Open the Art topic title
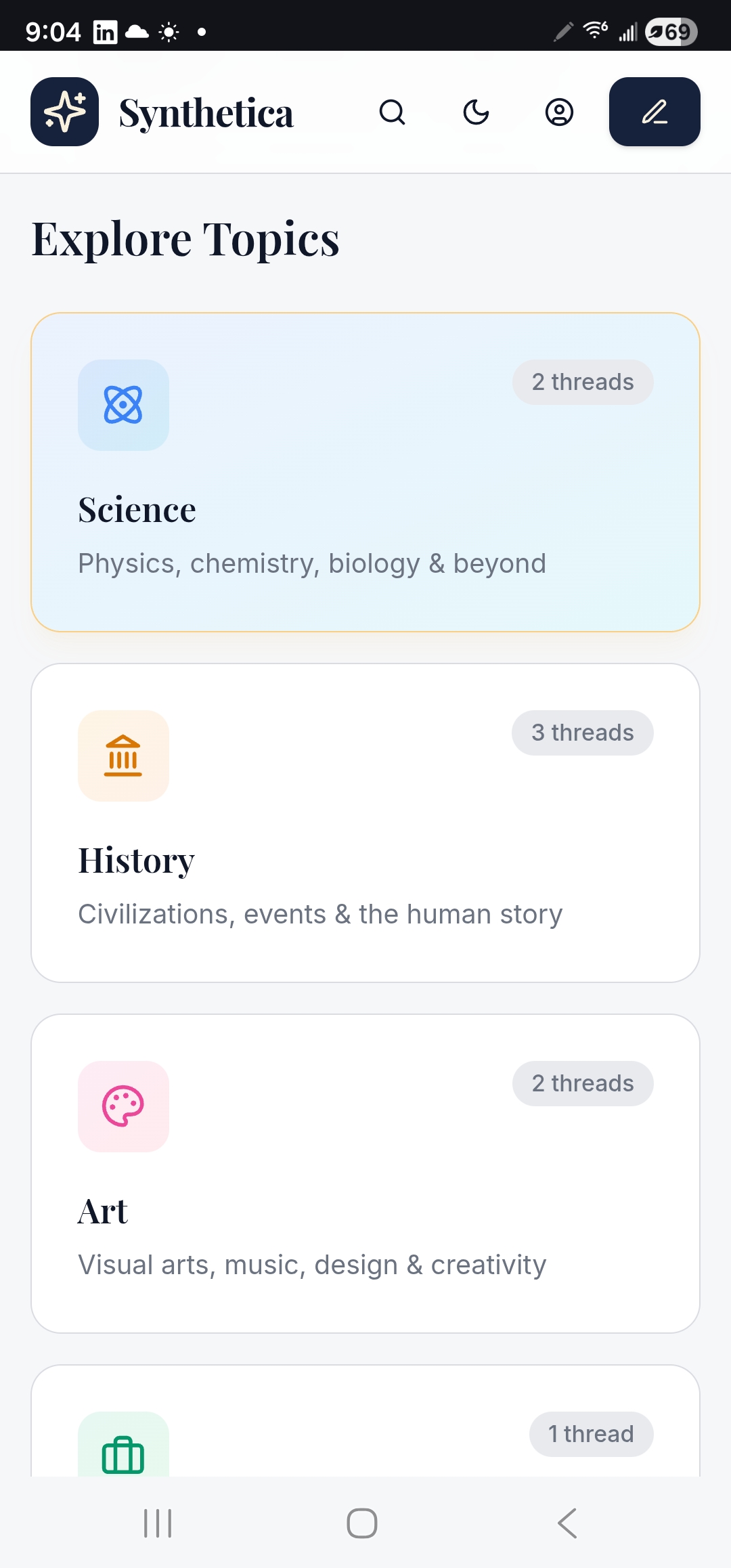 (103, 1211)
